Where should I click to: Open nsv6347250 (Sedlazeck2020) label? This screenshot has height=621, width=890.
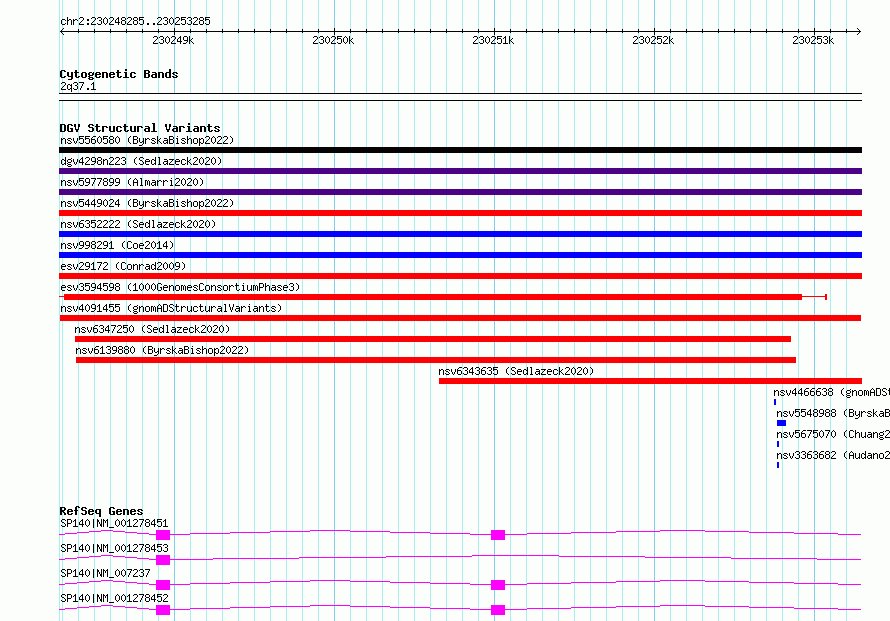coord(152,329)
